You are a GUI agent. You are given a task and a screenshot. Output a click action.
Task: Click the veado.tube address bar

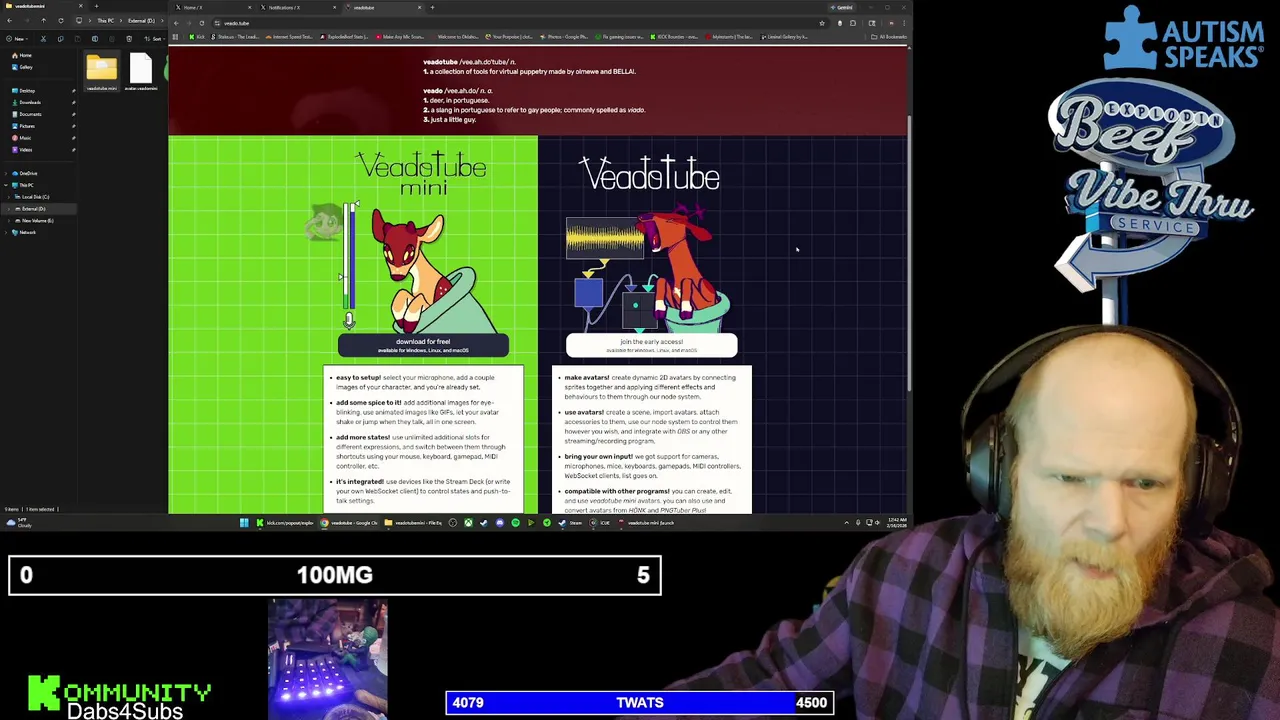click(520, 23)
